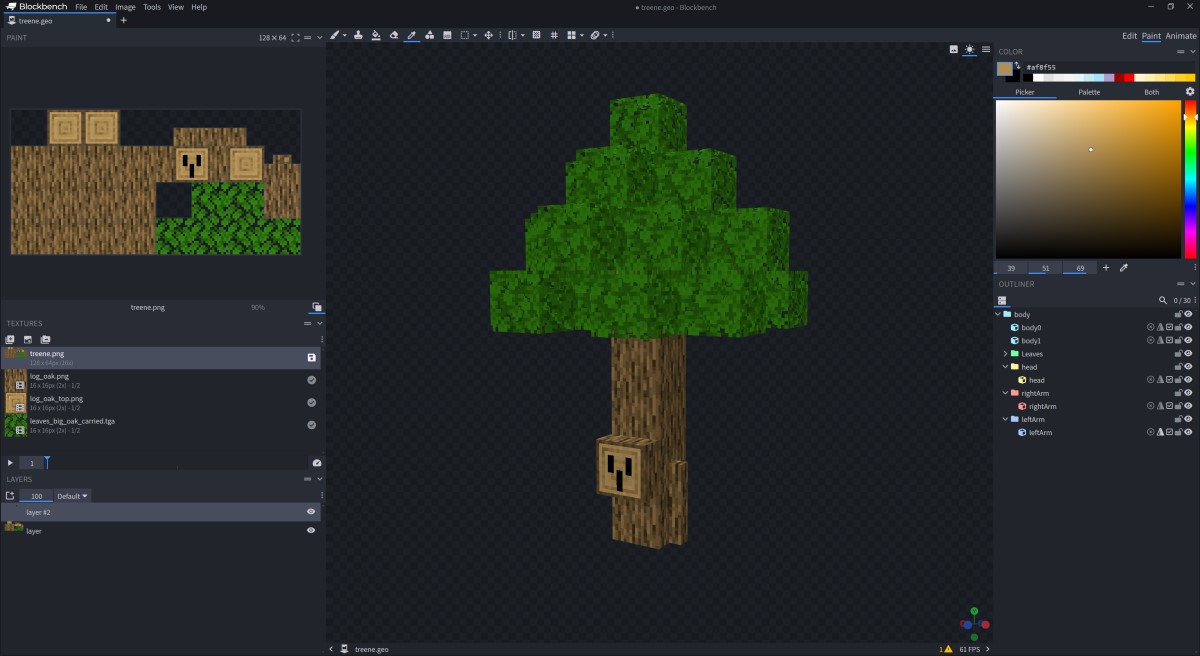Open the Image menu
The width and height of the screenshot is (1200, 656).
click(x=125, y=7)
